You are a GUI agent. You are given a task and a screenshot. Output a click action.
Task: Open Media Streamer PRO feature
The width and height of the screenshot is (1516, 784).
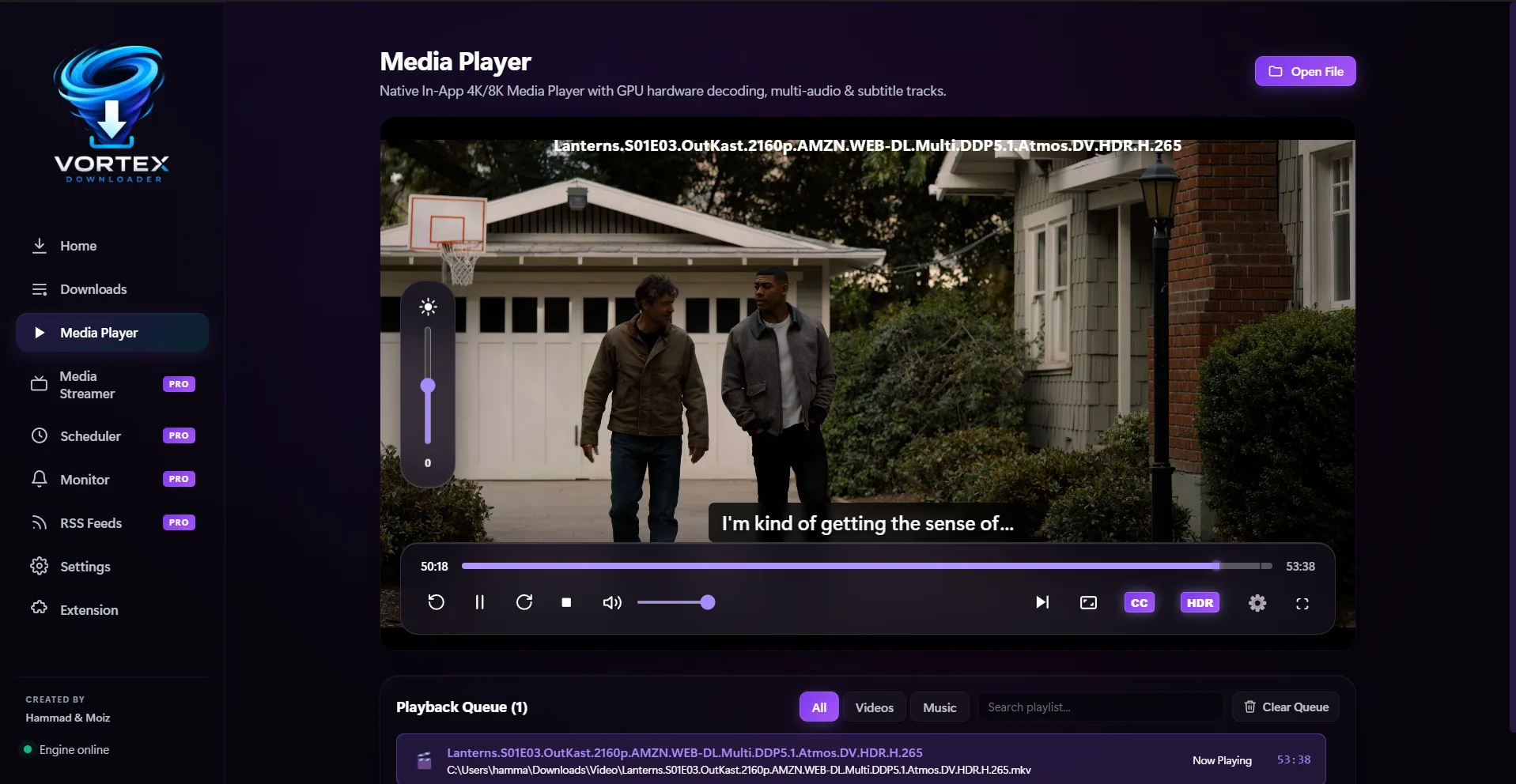point(112,385)
